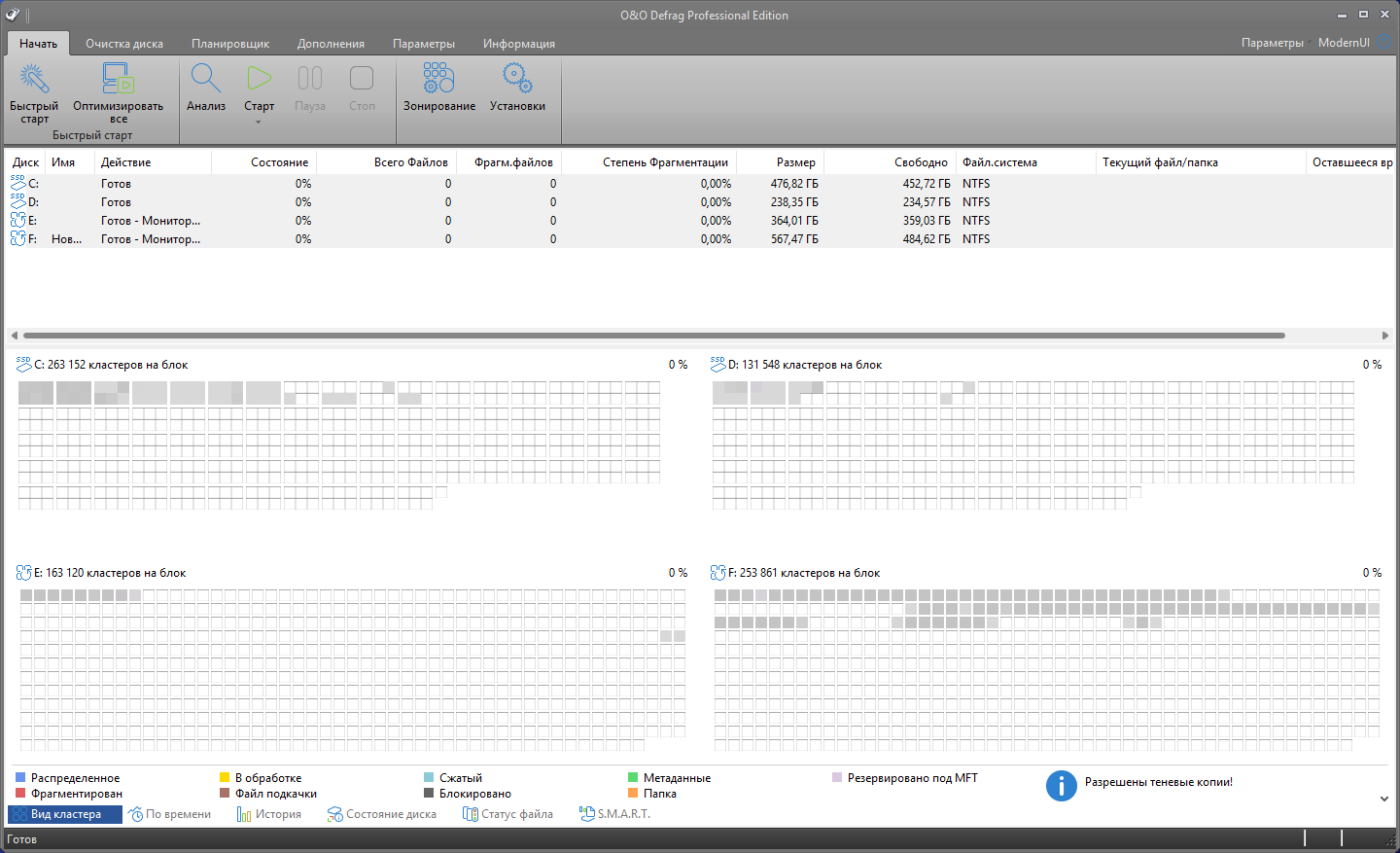The height and width of the screenshot is (853, 1400).
Task: Open the Зонирование tool
Action: tap(438, 80)
